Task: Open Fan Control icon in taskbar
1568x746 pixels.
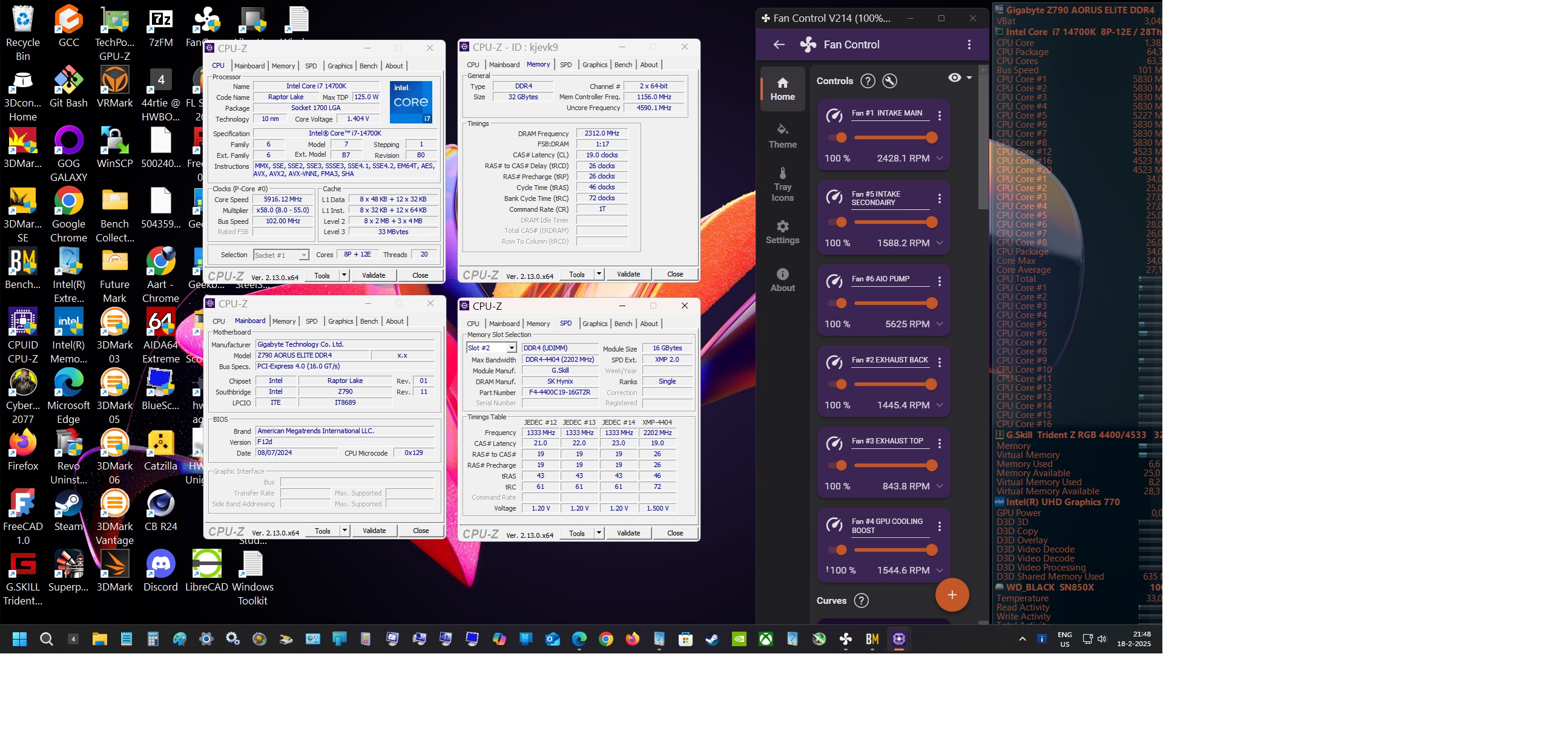Action: click(846, 639)
